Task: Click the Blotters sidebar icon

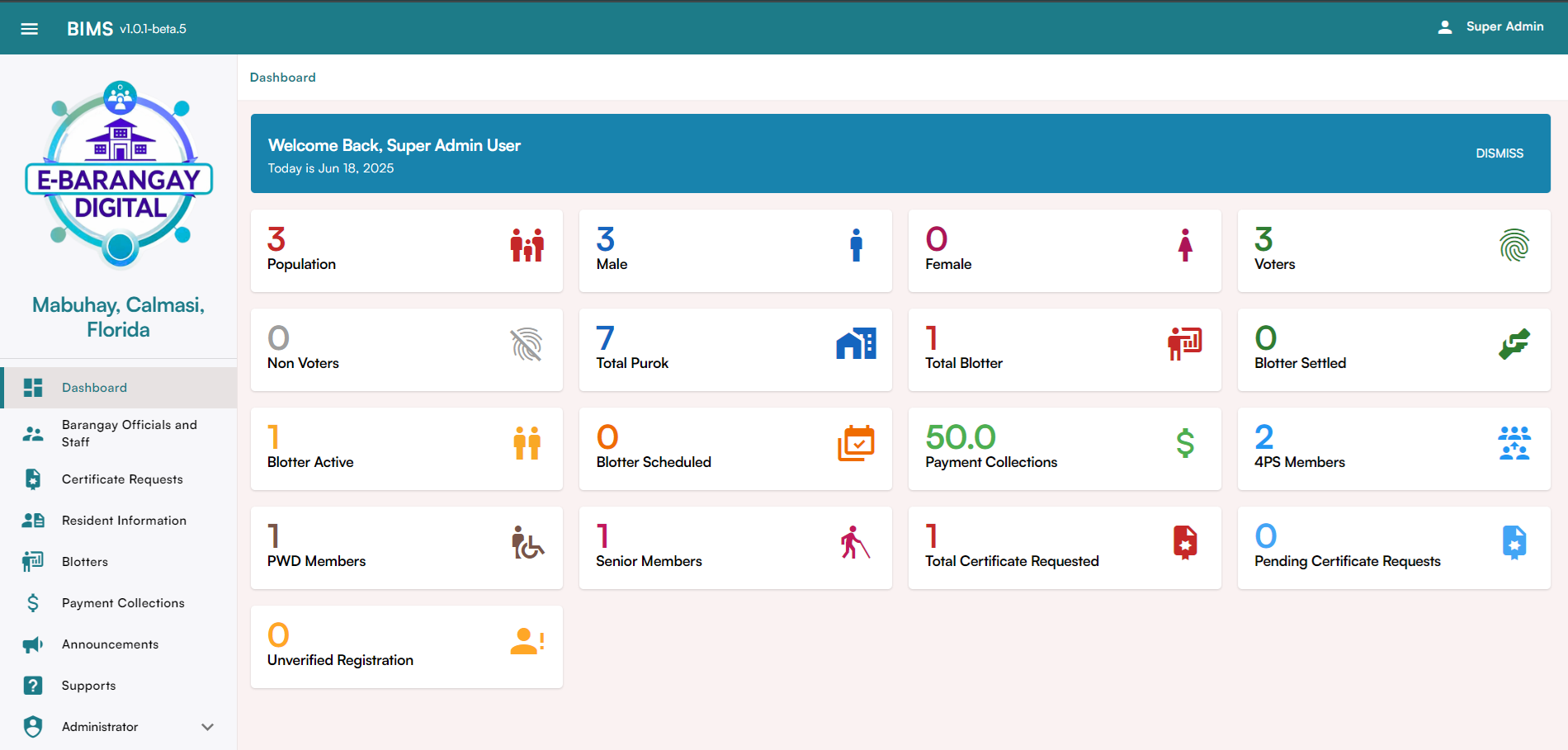Action: tap(33, 562)
